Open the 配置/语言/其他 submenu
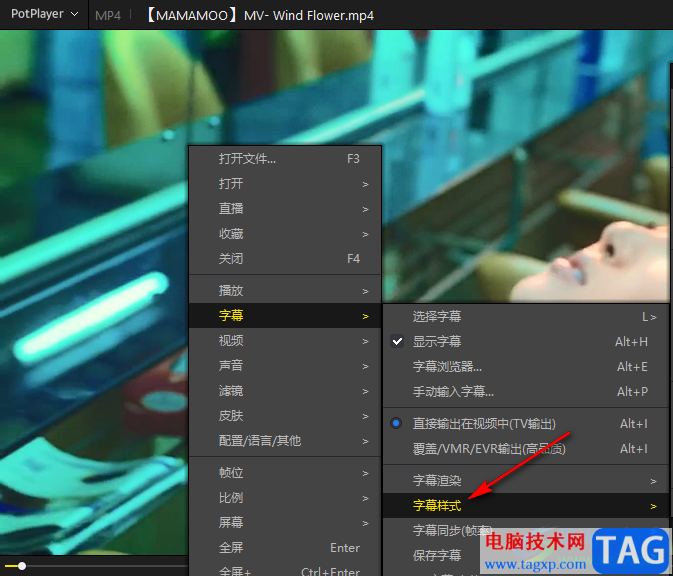This screenshot has height=576, width=673. (285, 441)
